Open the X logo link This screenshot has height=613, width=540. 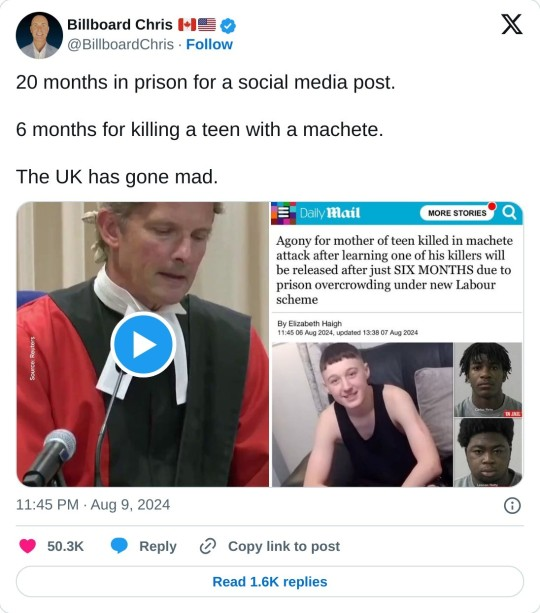512,24
